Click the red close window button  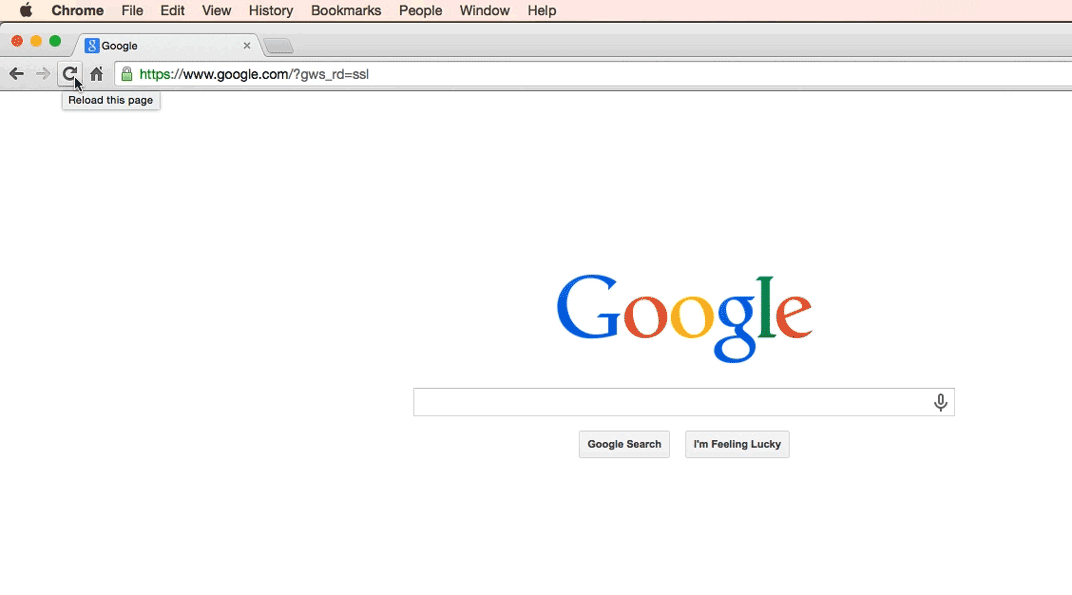click(17, 41)
